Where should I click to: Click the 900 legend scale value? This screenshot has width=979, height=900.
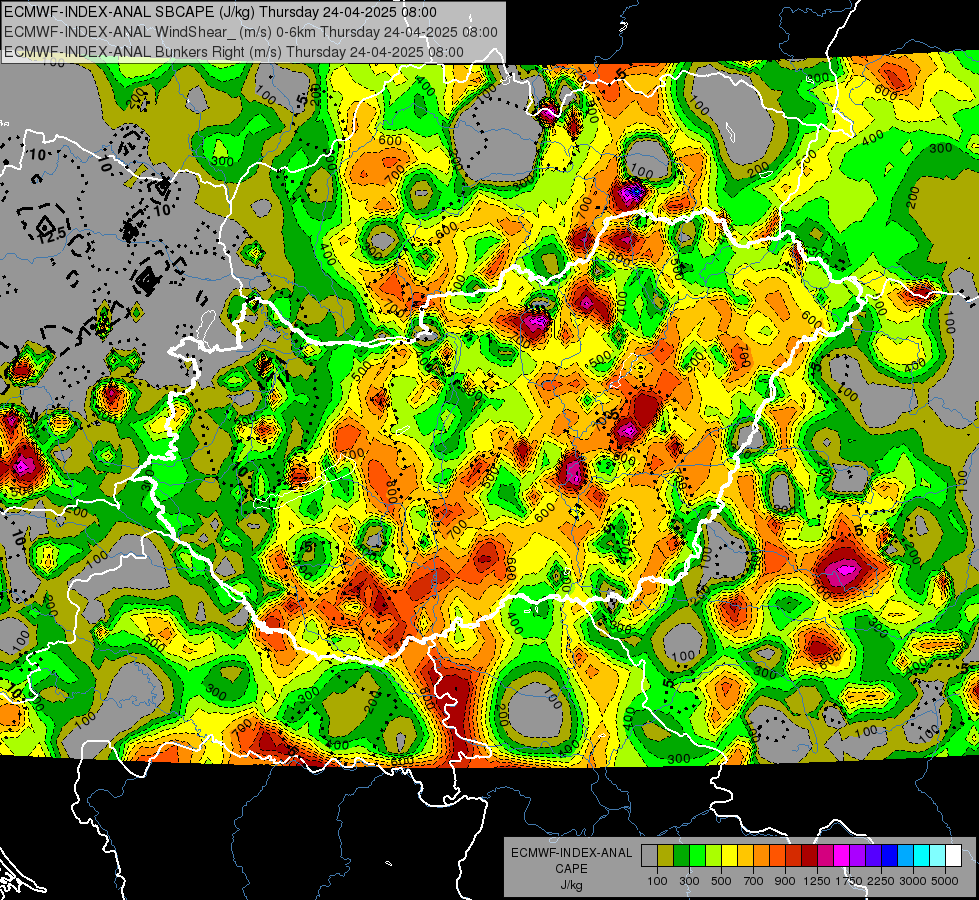(x=785, y=881)
